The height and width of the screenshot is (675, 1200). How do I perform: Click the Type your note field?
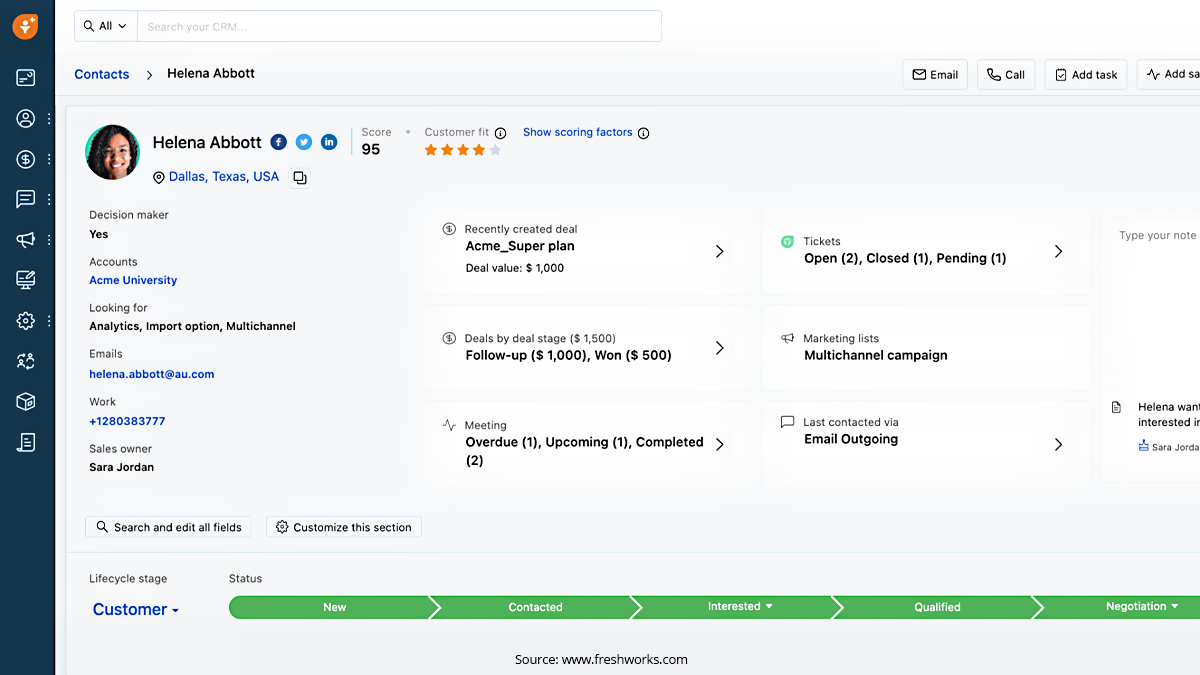pyautogui.click(x=1158, y=236)
